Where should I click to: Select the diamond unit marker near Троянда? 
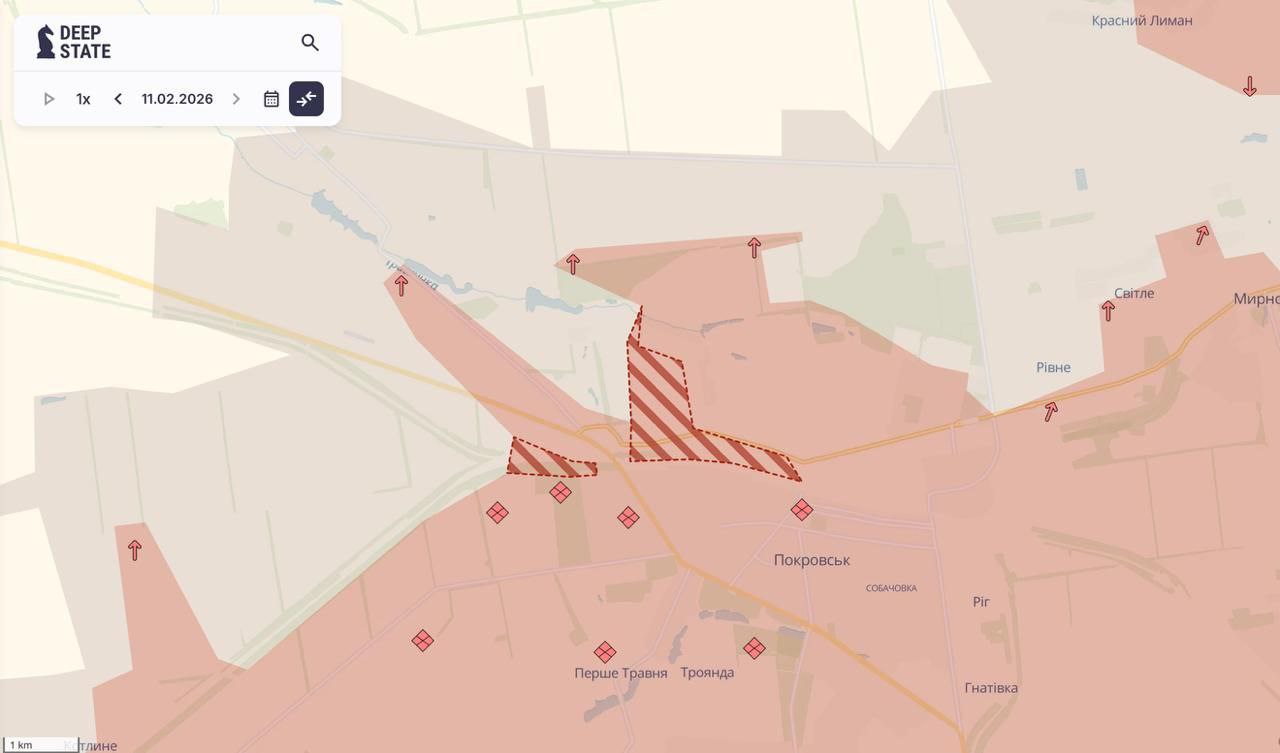(x=754, y=648)
